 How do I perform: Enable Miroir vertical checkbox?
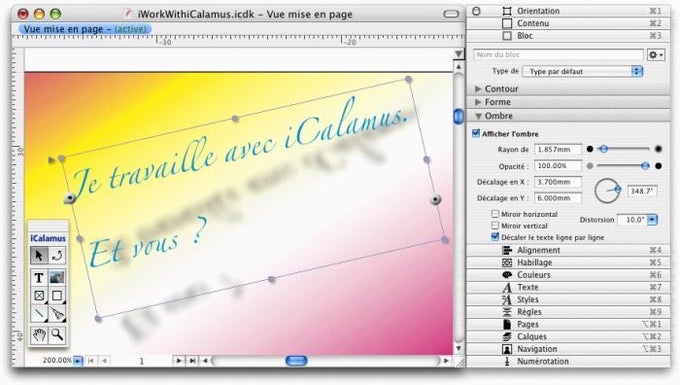click(x=495, y=225)
